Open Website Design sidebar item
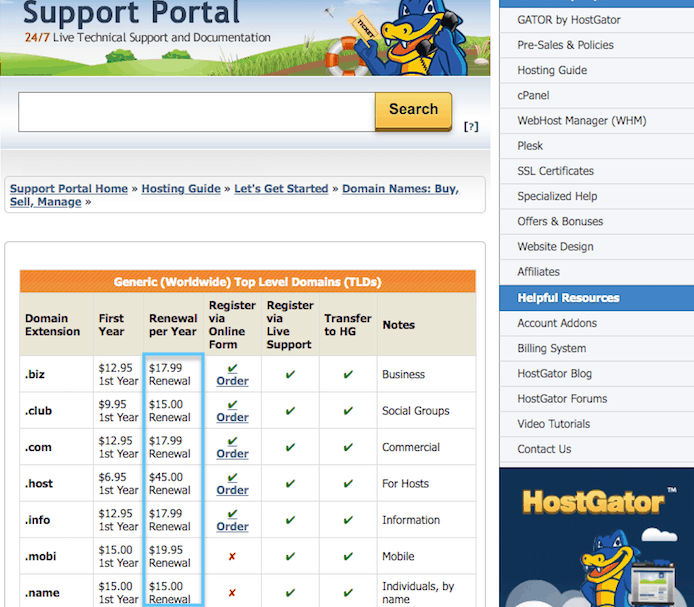Screen dimensions: 694x607 click(597, 247)
